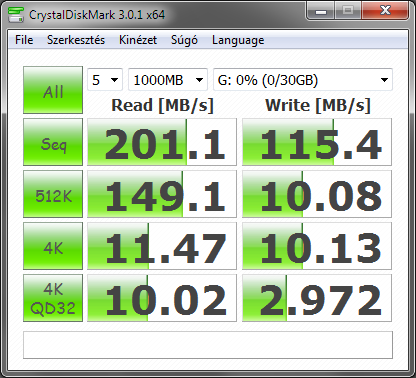Run all benchmarks with All button

(x=53, y=90)
